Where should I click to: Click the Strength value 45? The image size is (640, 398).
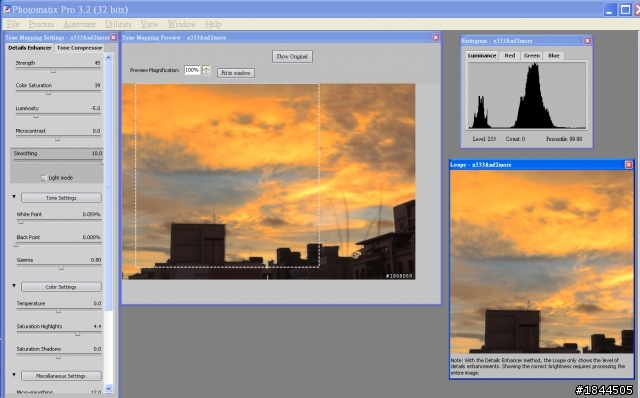[97, 63]
